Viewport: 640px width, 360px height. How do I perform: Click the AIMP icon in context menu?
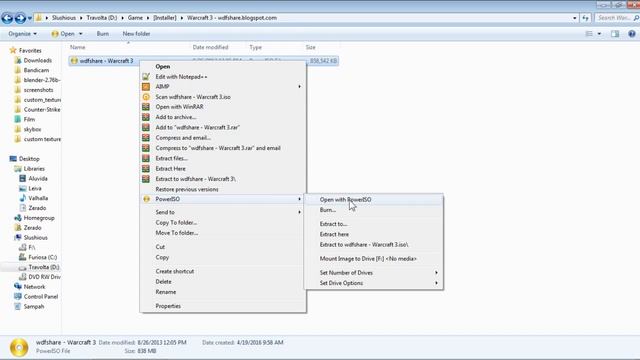tap(146, 87)
